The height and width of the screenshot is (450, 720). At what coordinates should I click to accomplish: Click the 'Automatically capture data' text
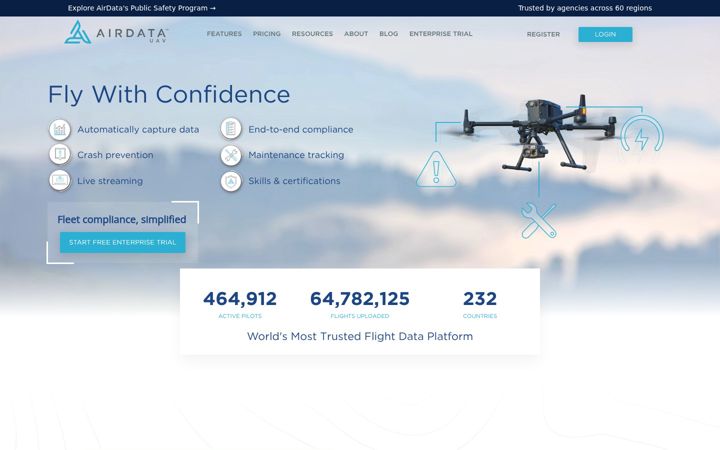pyautogui.click(x=138, y=129)
